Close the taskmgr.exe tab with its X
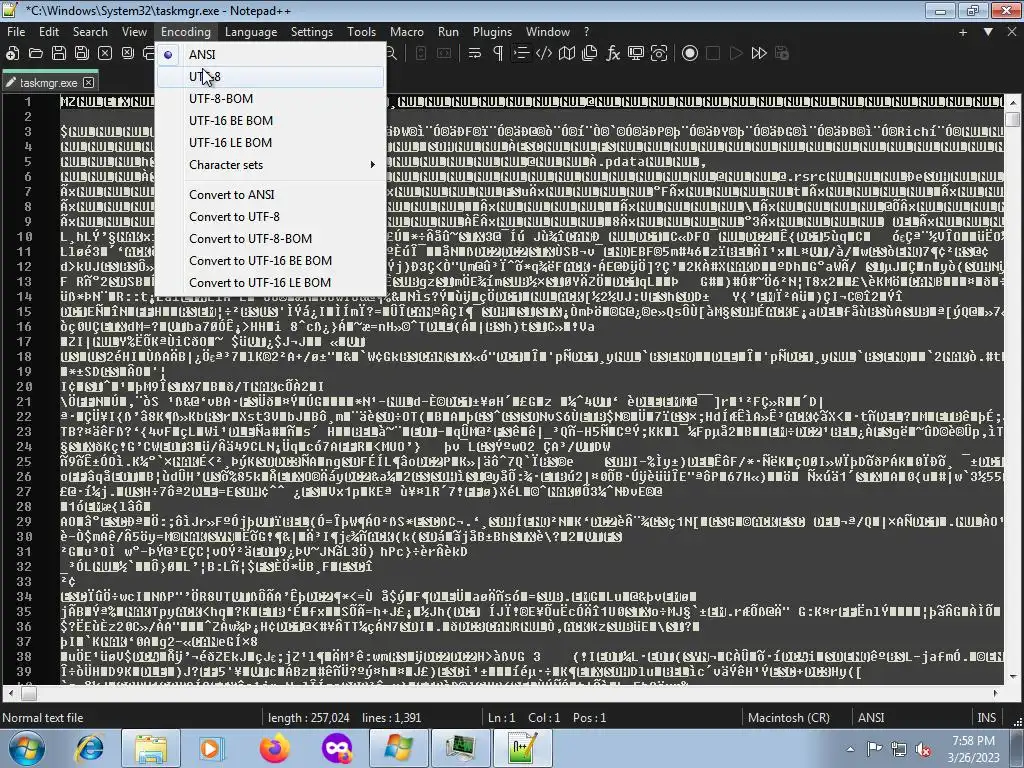The width and height of the screenshot is (1024, 768). tap(89, 82)
